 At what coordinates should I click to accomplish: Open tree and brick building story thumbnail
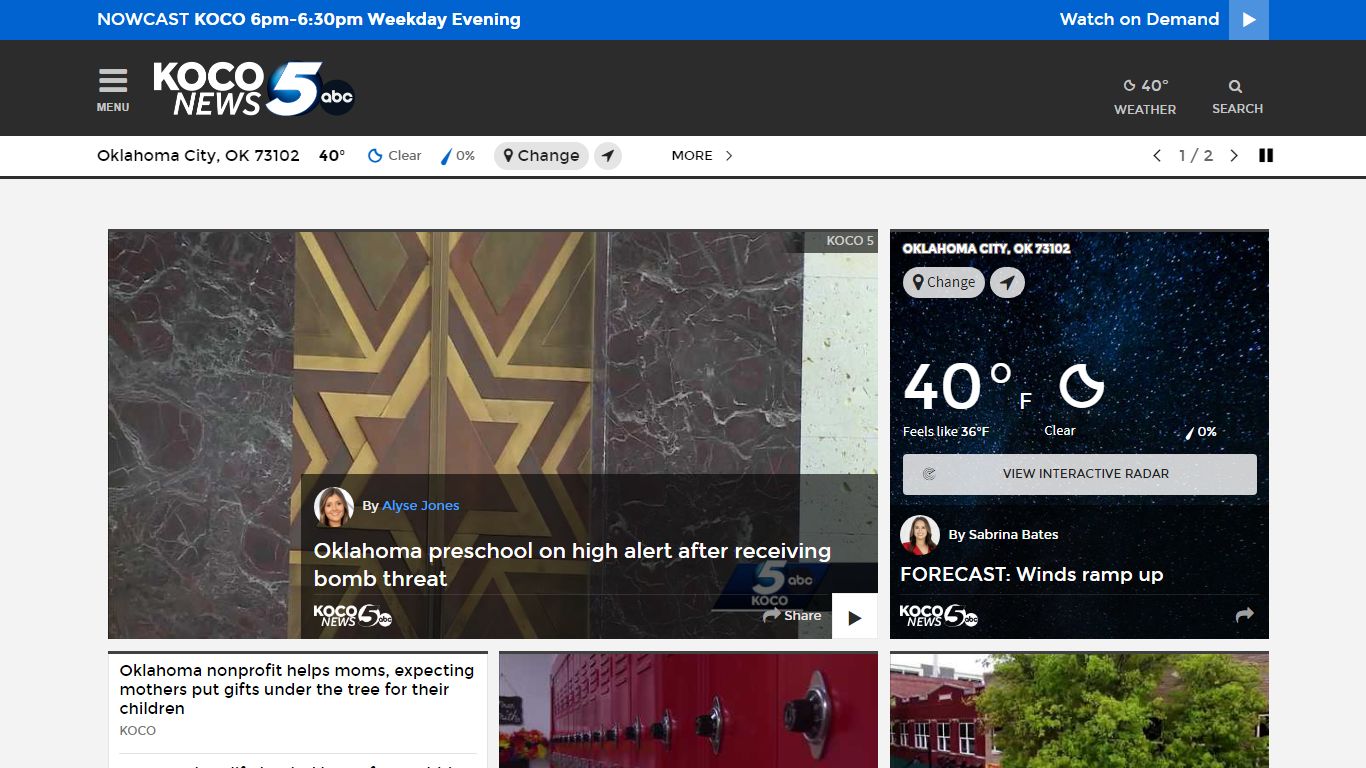[x=1079, y=710]
